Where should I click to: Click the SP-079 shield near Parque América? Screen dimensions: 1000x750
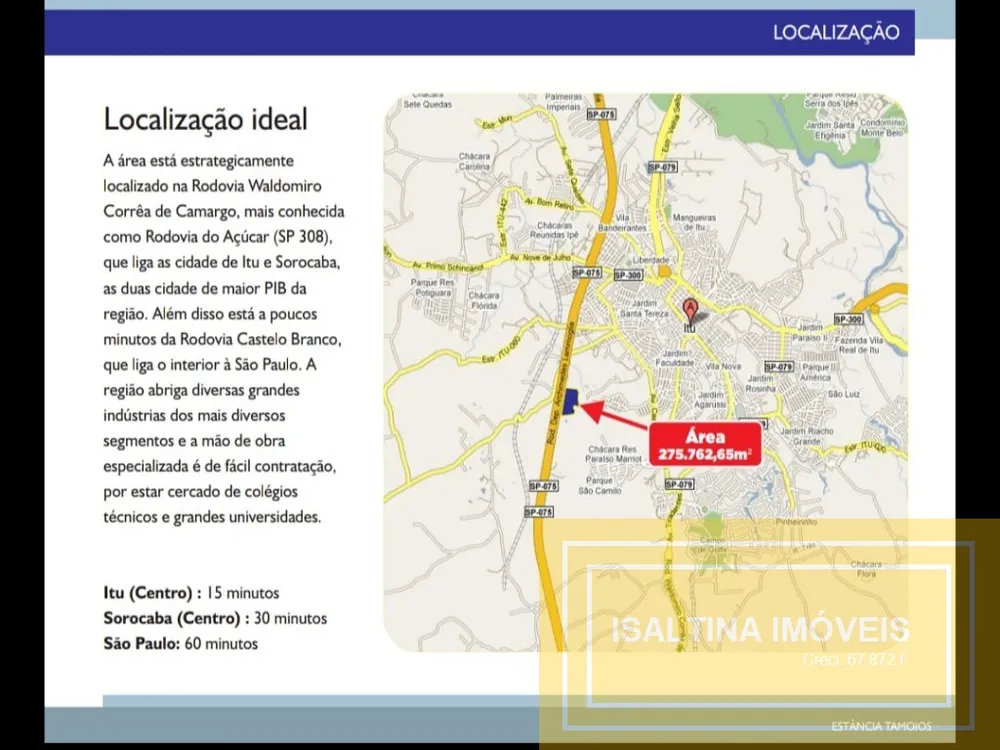(x=778, y=367)
